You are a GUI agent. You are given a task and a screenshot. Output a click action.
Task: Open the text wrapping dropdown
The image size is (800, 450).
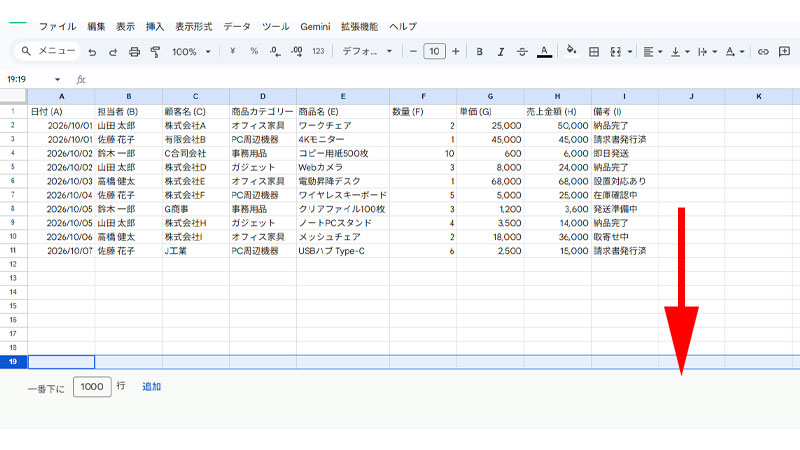707,52
